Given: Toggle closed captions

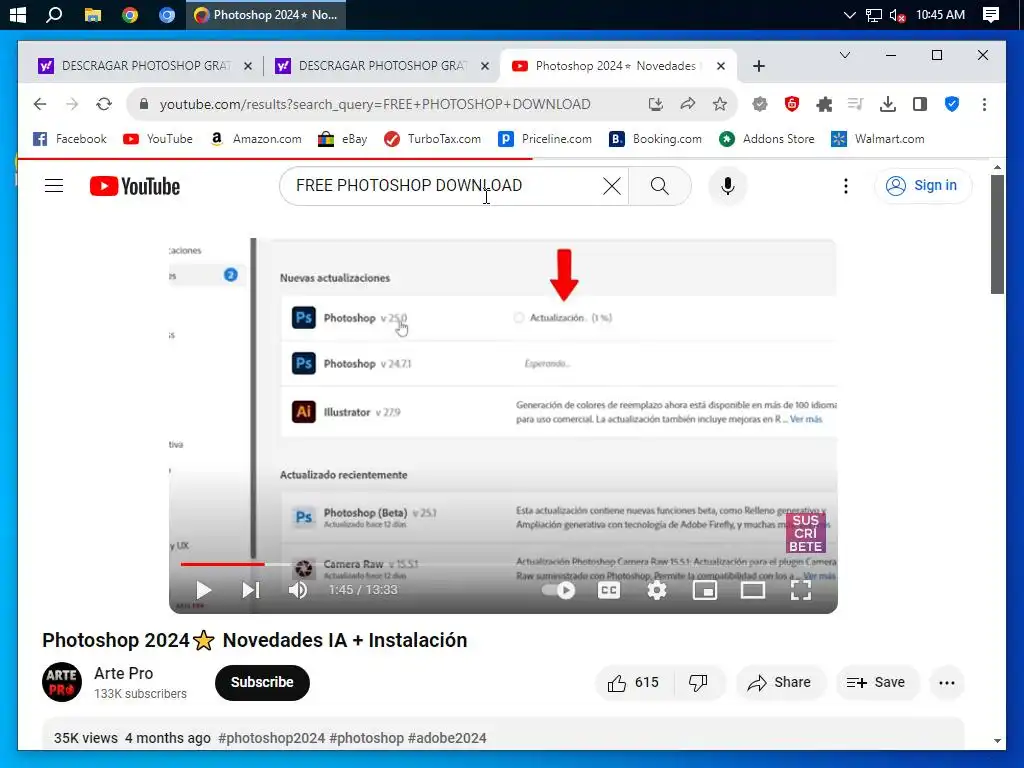Looking at the screenshot, I should 609,590.
